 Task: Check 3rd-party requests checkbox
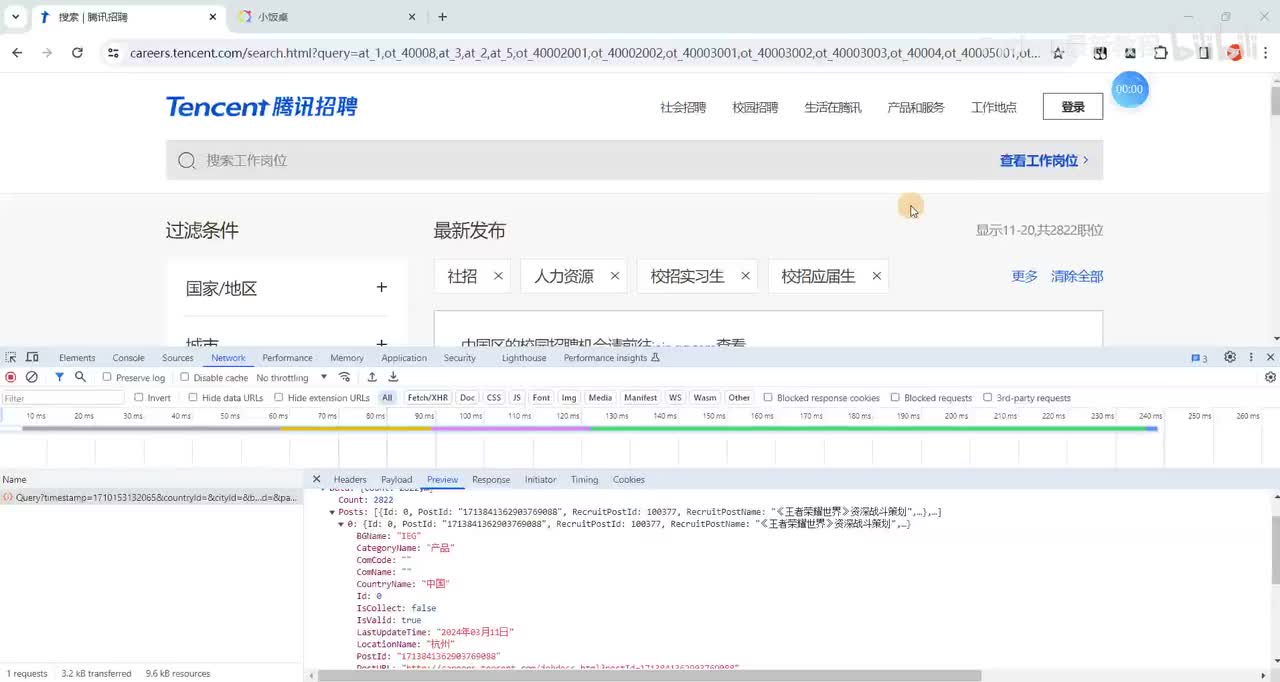[x=988, y=397]
